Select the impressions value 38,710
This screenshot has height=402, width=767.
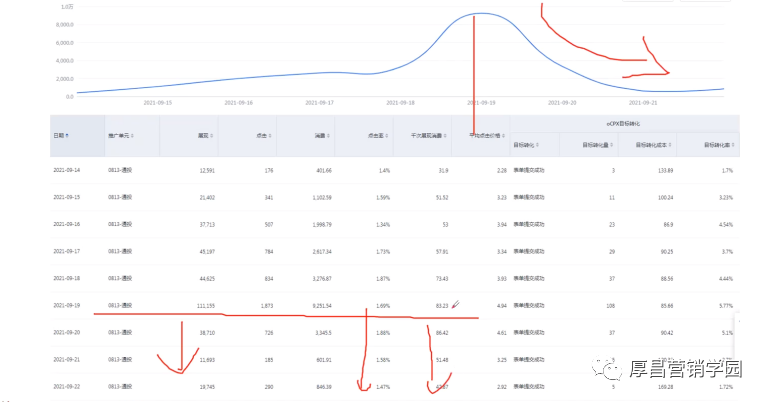(x=207, y=333)
